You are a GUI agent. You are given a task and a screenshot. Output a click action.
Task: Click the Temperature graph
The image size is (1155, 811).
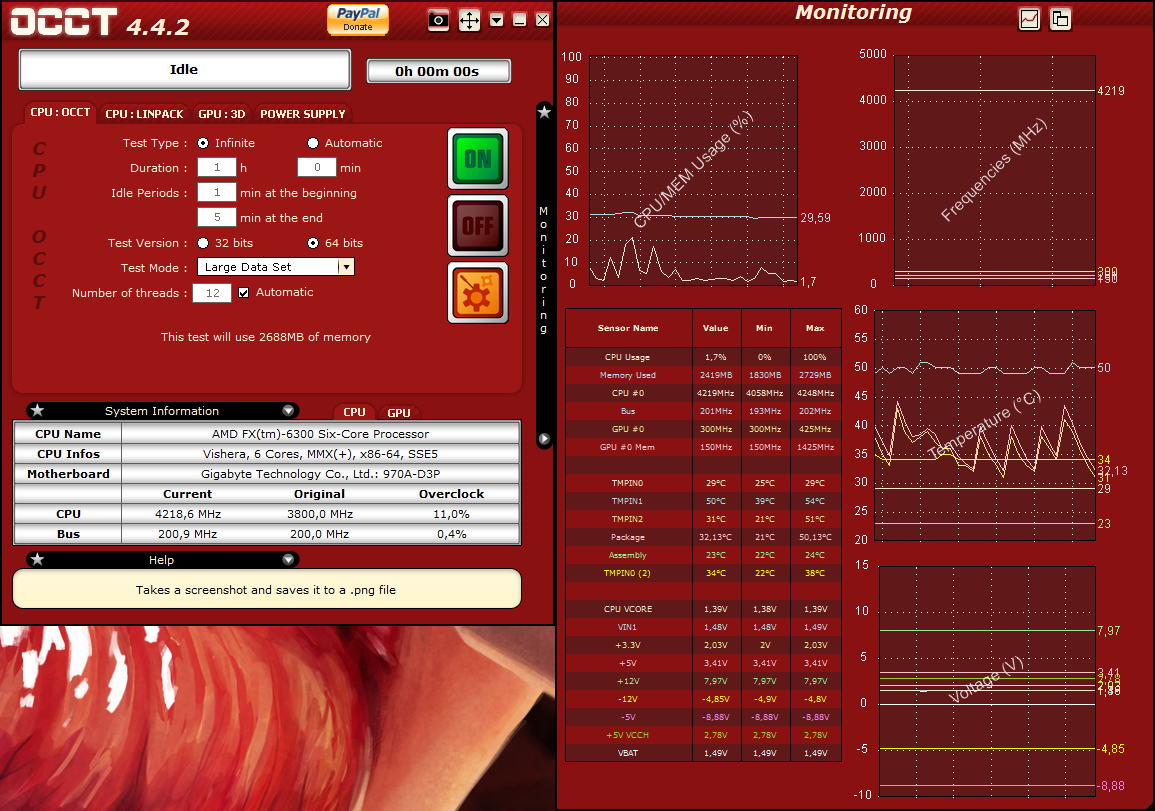pyautogui.click(x=985, y=425)
